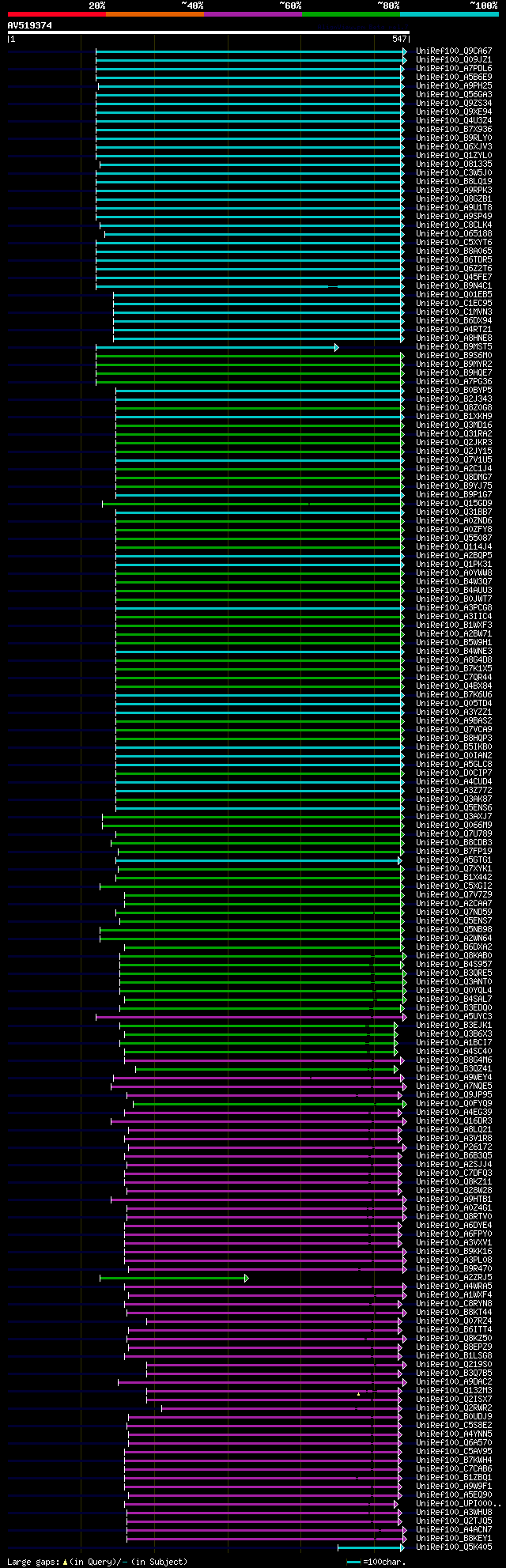Open hit UniRef100_Q132M3
The width and height of the screenshot is (506, 1568).
(454, 1391)
